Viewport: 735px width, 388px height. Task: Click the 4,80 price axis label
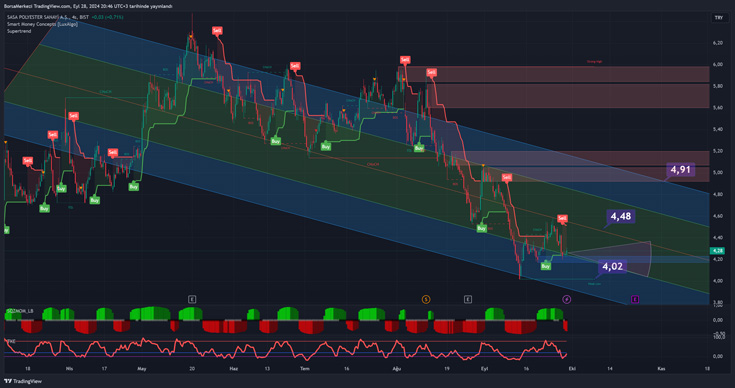pos(717,194)
